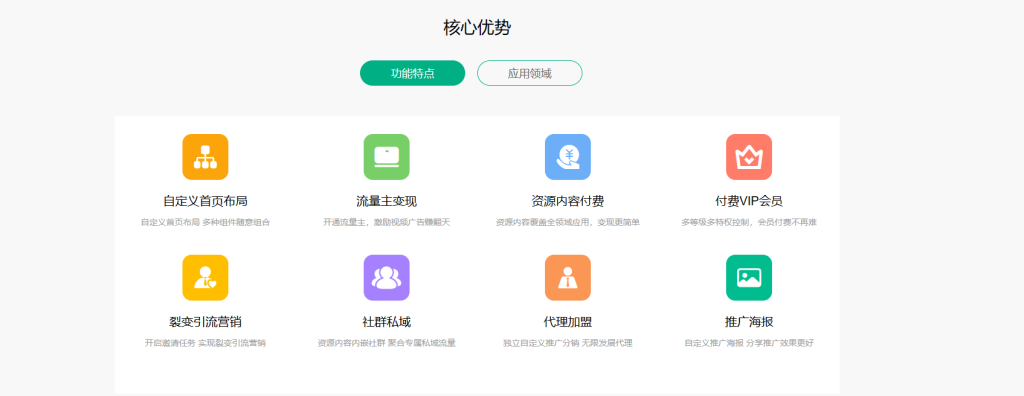
Task: Open the 裂变引流营销 title
Action: pos(205,322)
